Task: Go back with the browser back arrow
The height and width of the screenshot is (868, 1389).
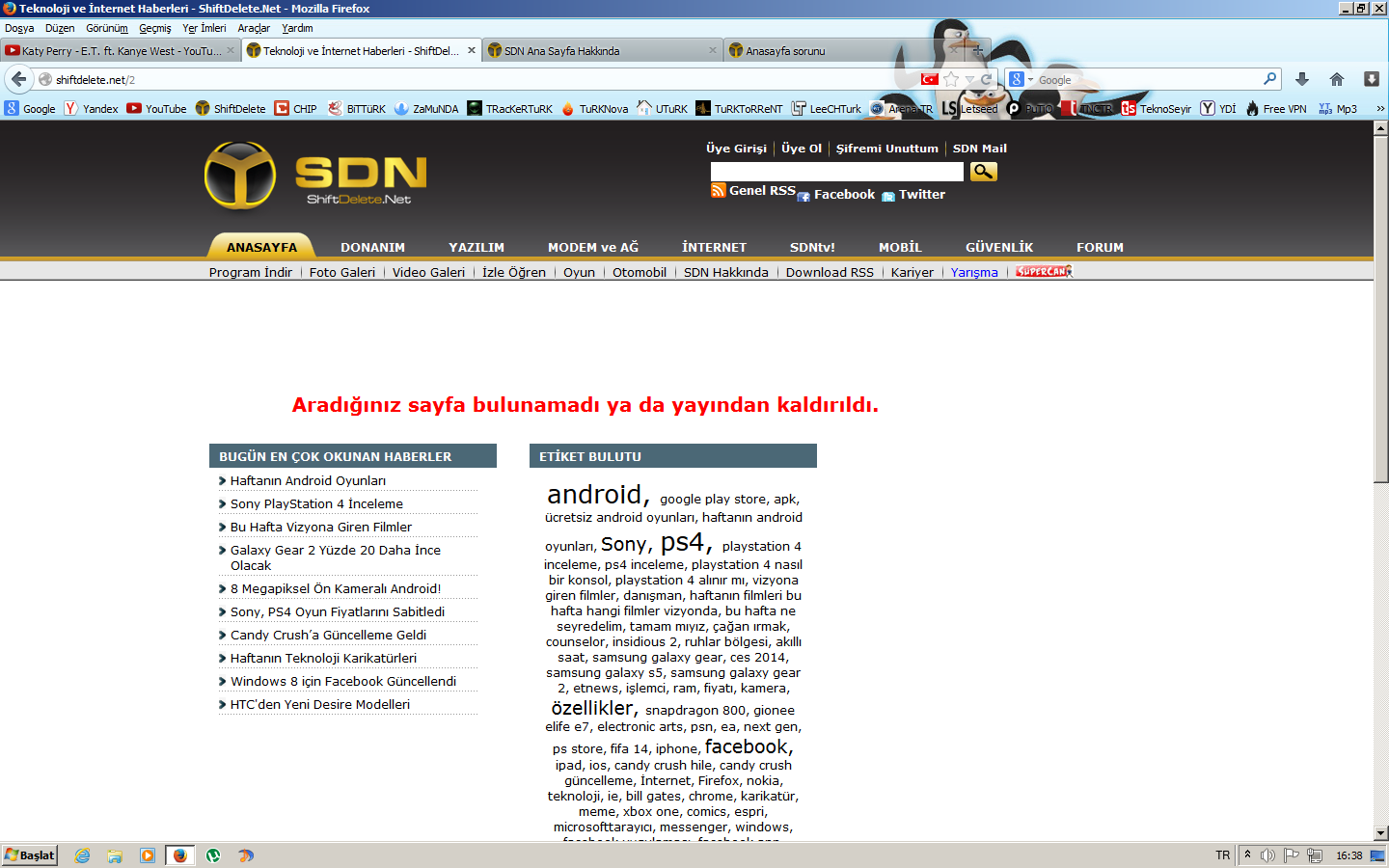Action: pos(18,79)
